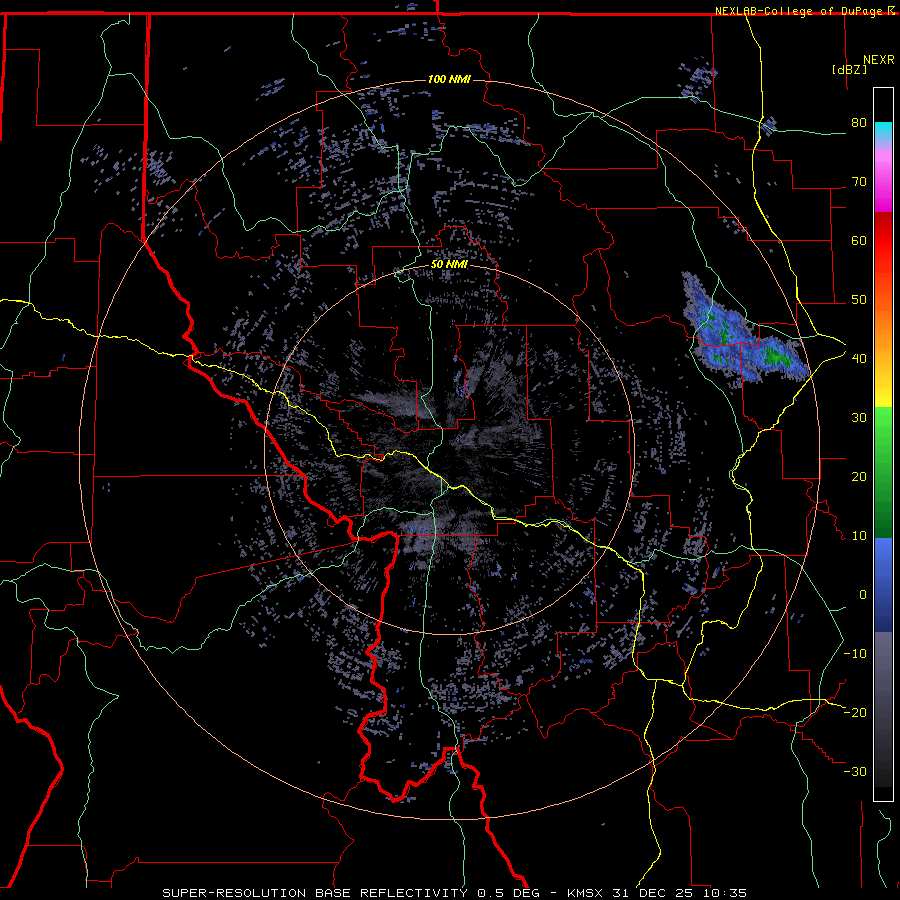Click the NEXR label above color scale
This screenshot has width=900, height=900.
click(x=879, y=60)
